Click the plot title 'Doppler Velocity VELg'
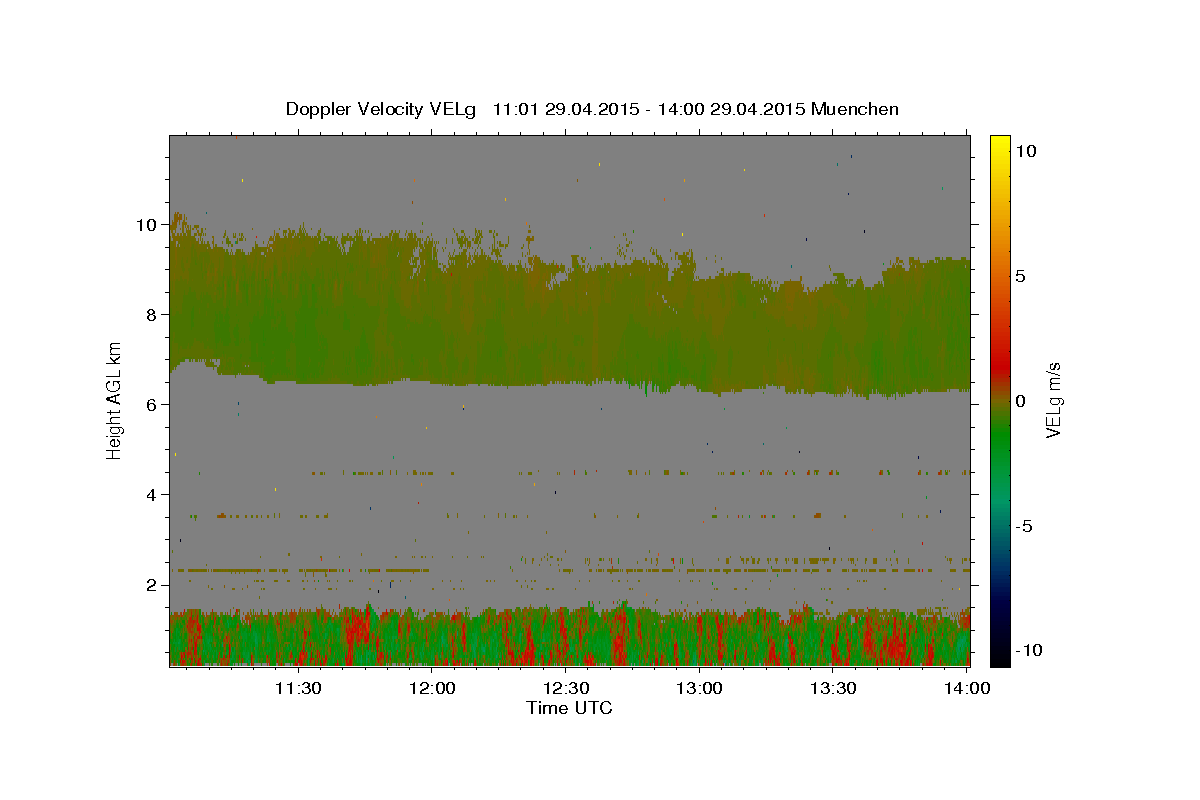 pyautogui.click(x=383, y=109)
